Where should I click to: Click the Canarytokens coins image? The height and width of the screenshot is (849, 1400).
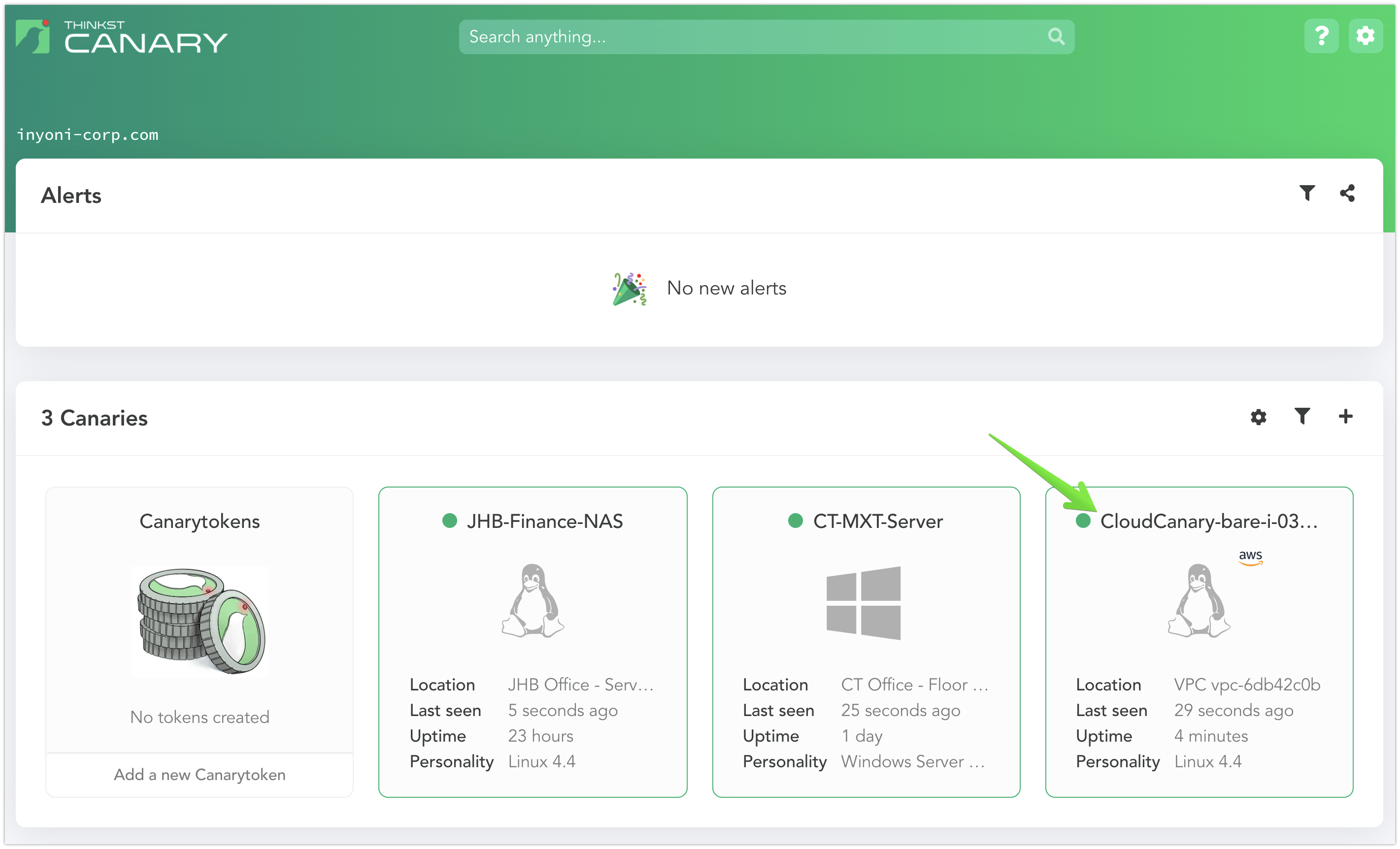[200, 621]
